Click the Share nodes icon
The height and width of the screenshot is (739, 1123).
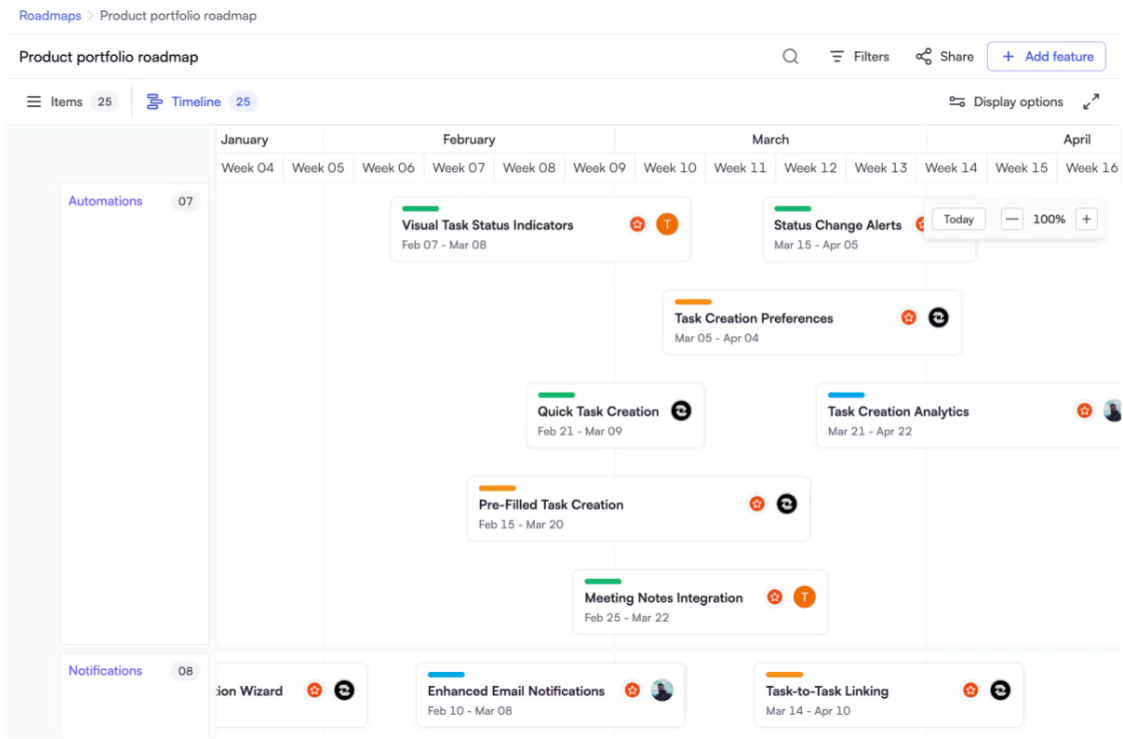click(x=924, y=57)
